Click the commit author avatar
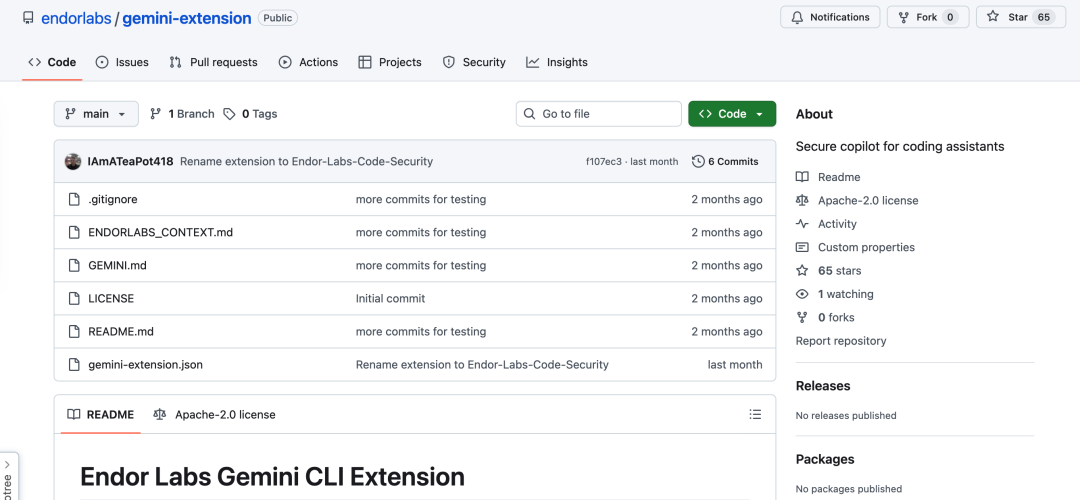The height and width of the screenshot is (500, 1080). [x=73, y=161]
